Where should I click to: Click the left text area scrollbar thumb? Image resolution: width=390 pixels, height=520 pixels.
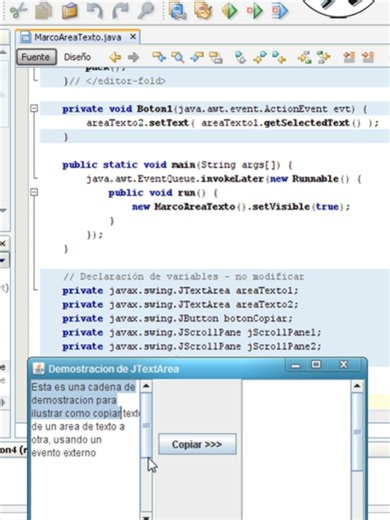point(146,425)
